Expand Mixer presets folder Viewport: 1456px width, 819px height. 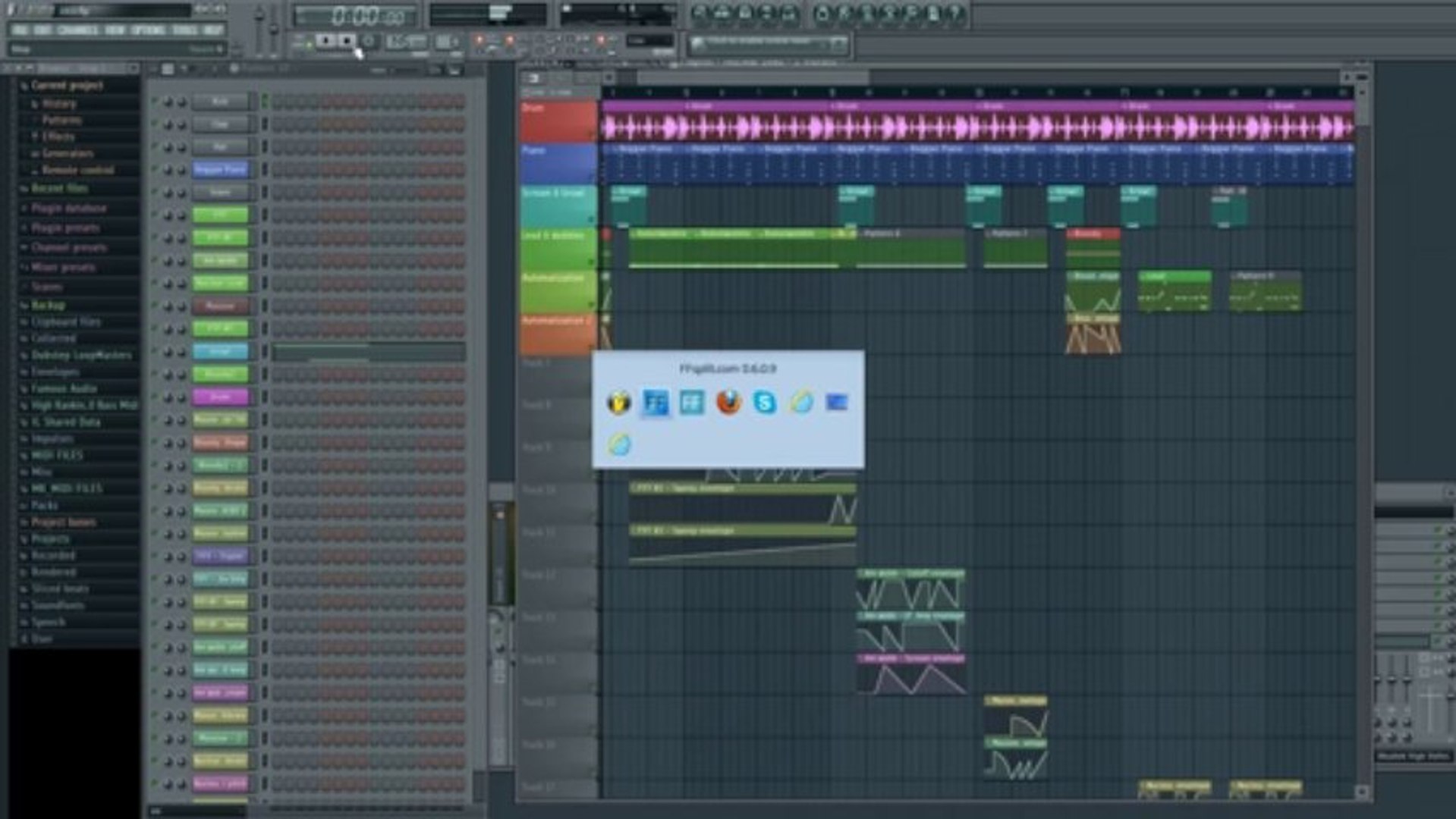point(62,267)
